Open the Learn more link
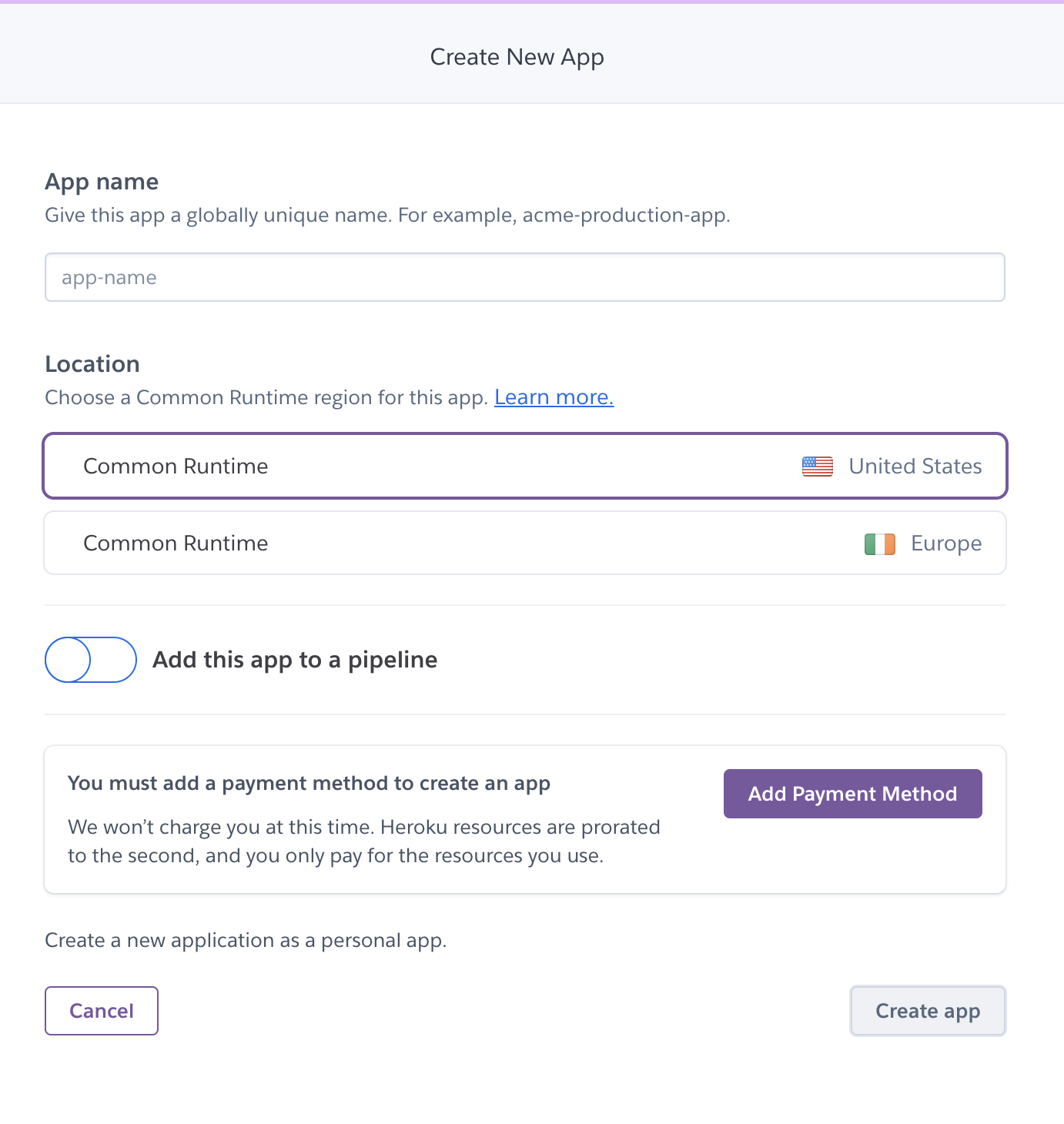 [554, 397]
